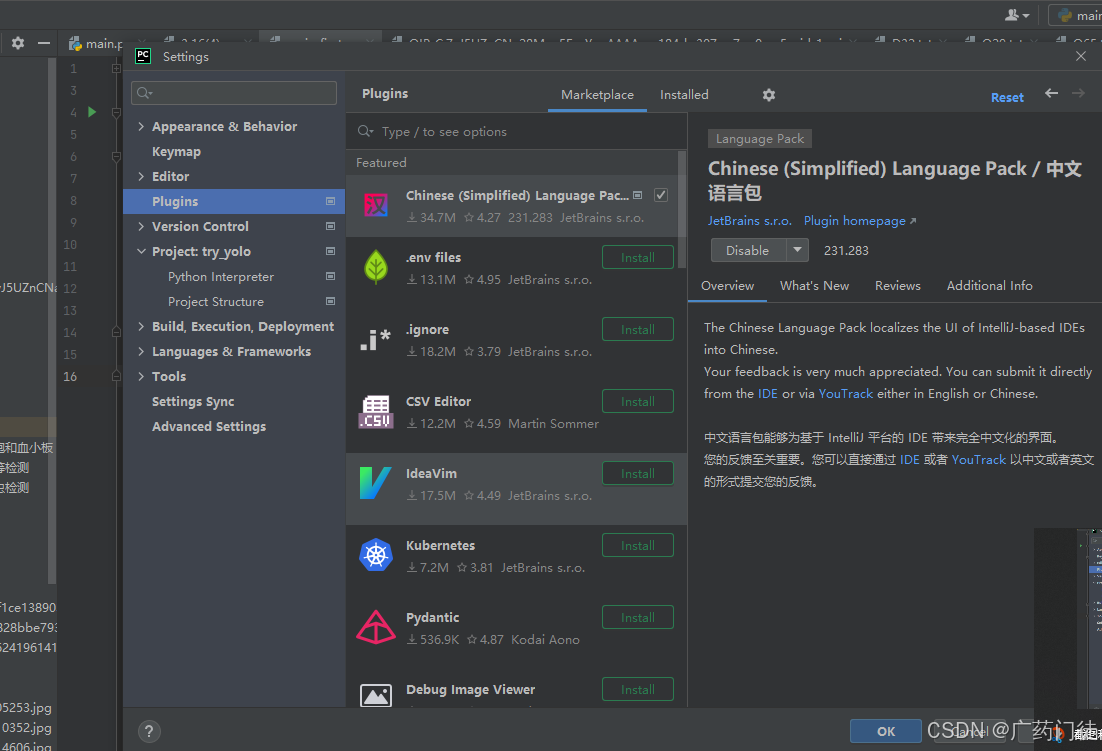Click the main.py editor tab
Viewport: 1102px width, 751px height.
(96, 44)
